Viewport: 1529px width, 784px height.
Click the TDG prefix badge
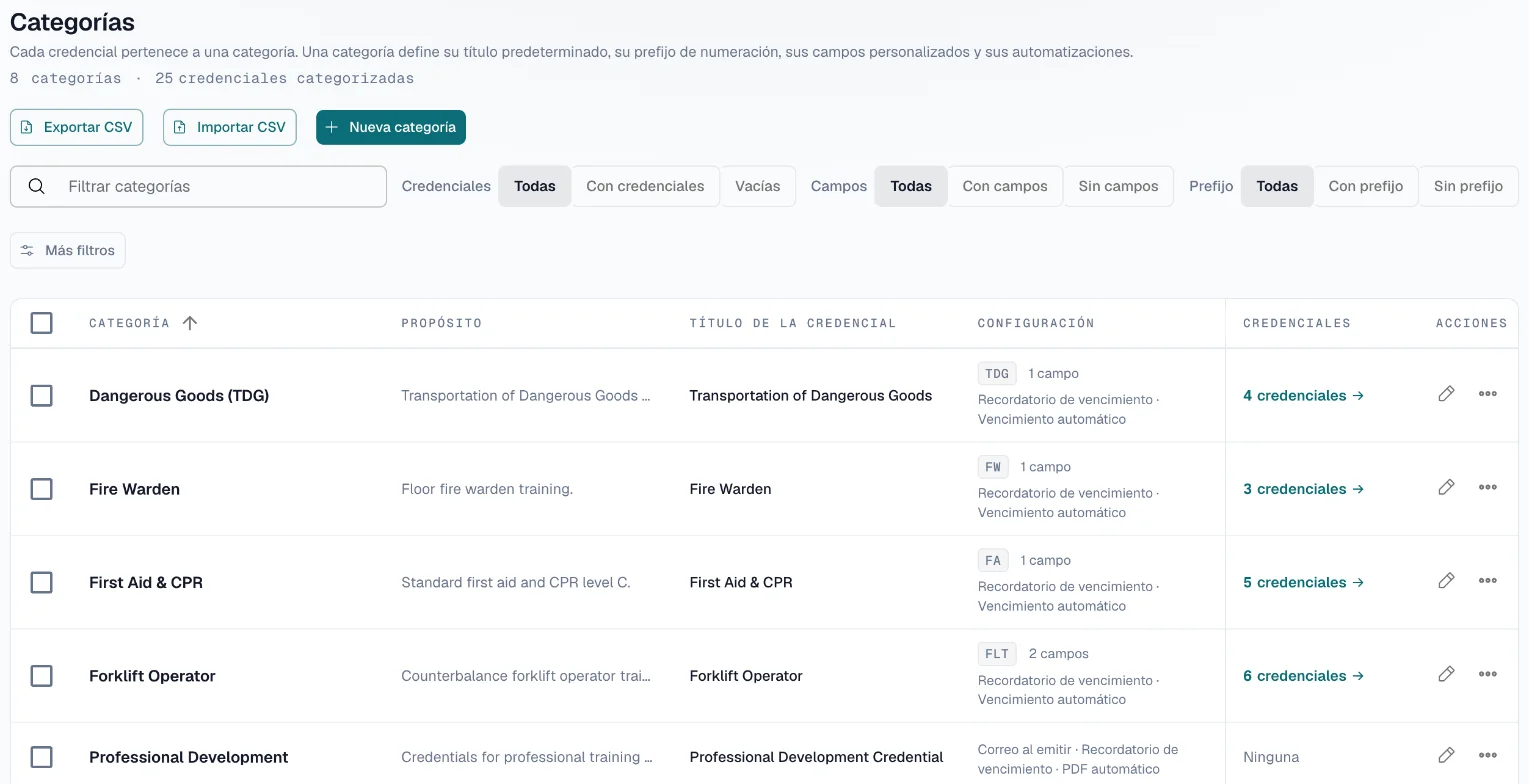coord(997,373)
